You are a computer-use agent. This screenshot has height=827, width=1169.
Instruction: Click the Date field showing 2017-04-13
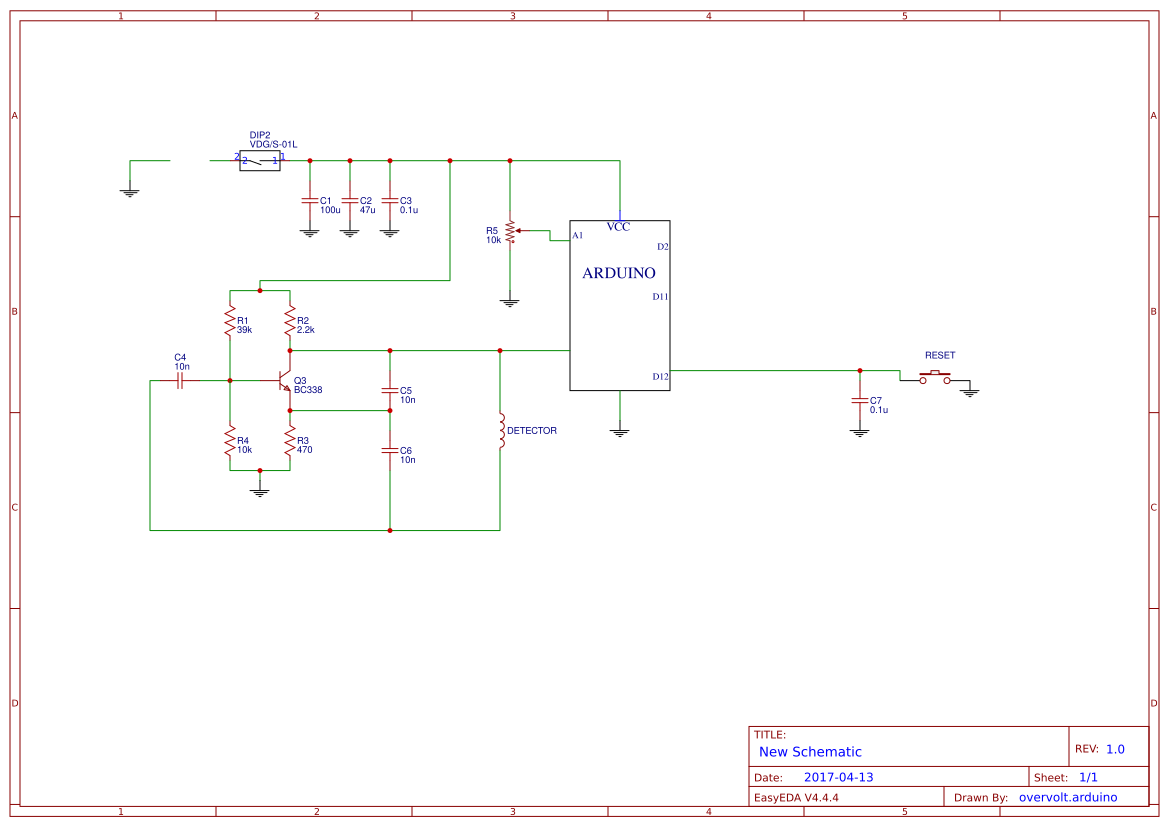tap(838, 775)
